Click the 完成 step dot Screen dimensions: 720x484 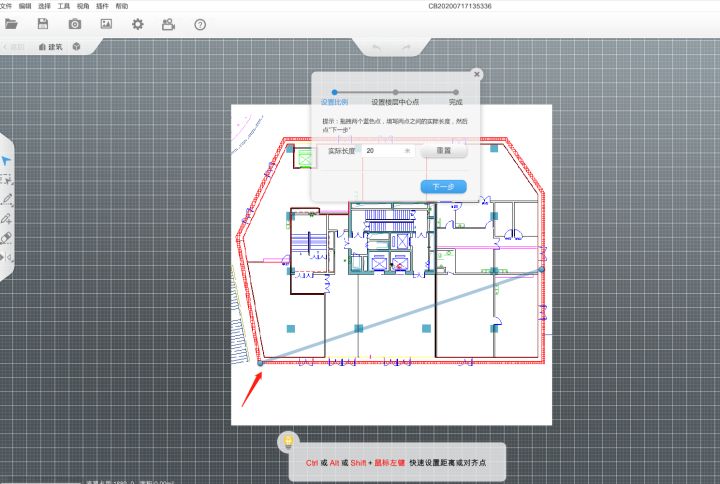(x=456, y=92)
